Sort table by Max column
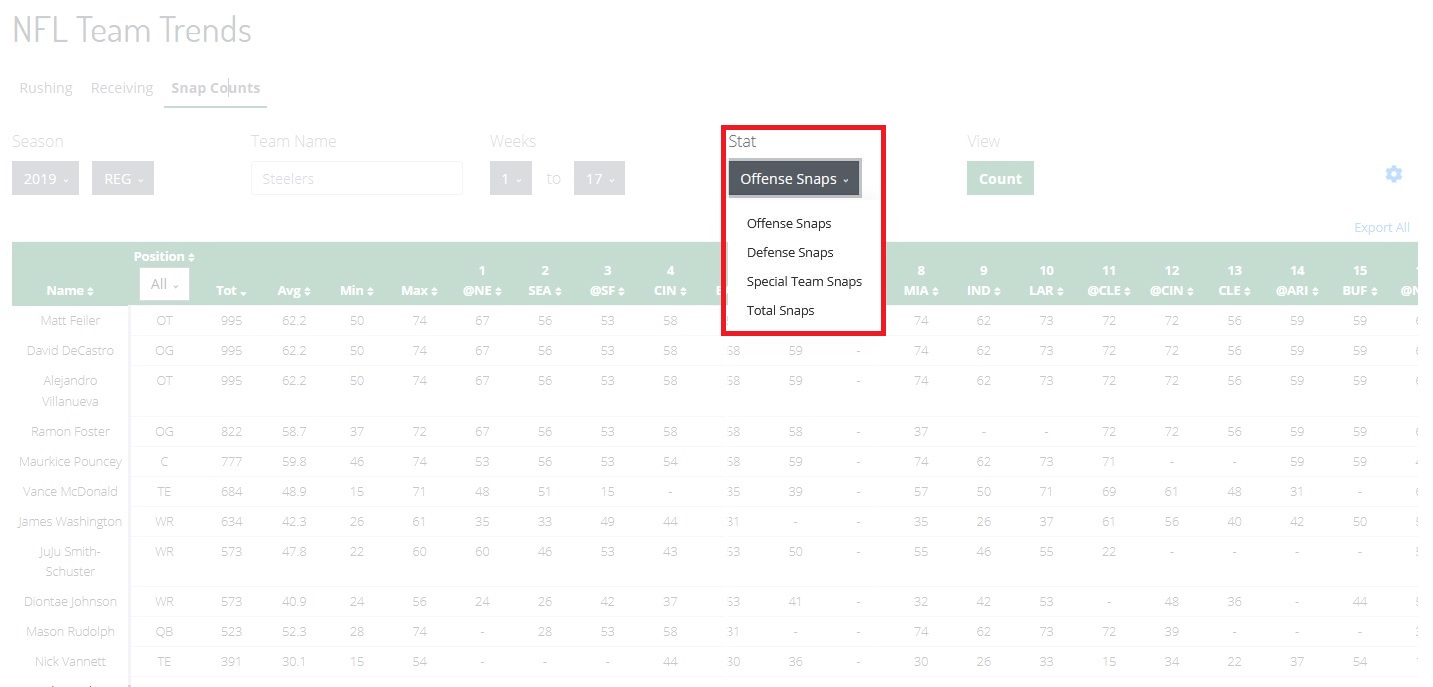Viewport: 1433px width, 687px height. [x=419, y=290]
